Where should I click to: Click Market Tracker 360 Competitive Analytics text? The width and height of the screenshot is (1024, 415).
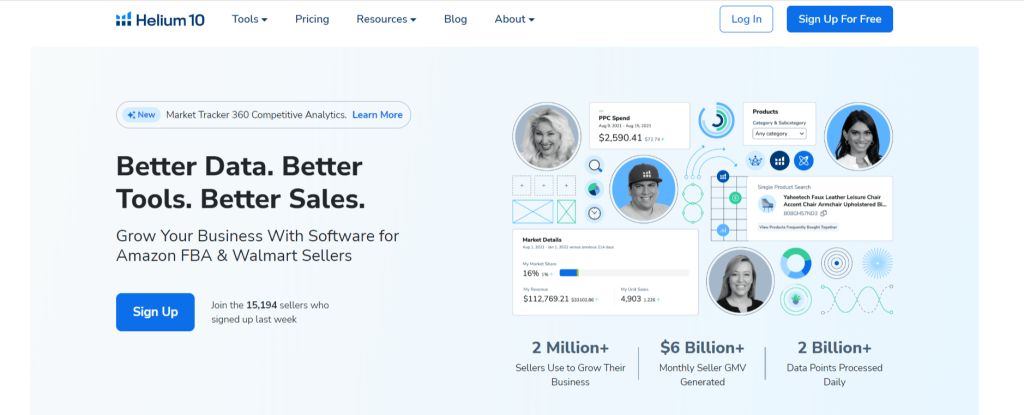[256, 114]
